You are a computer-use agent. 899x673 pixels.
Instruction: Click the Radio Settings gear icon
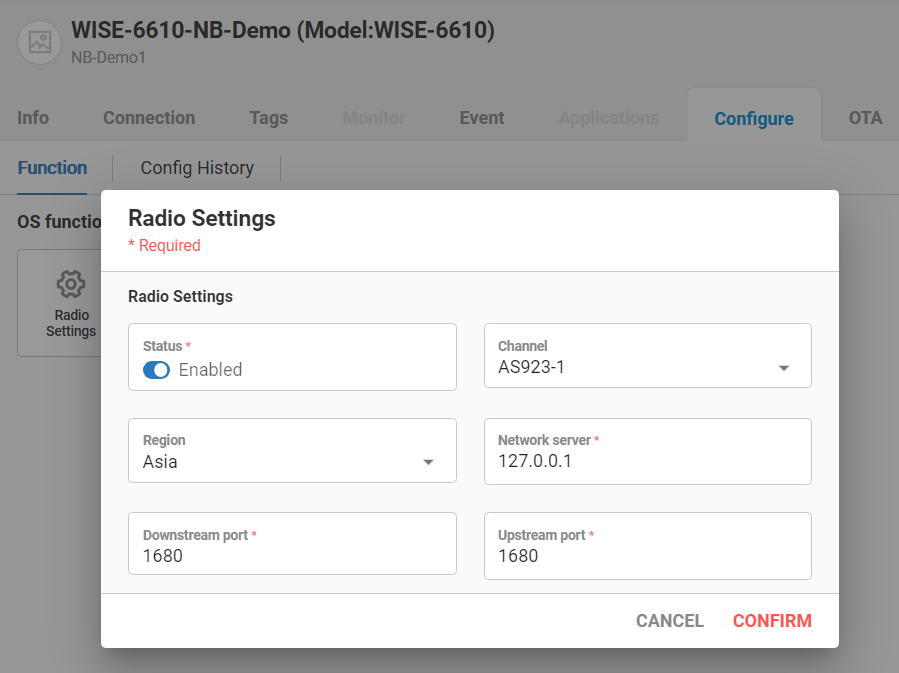point(71,285)
